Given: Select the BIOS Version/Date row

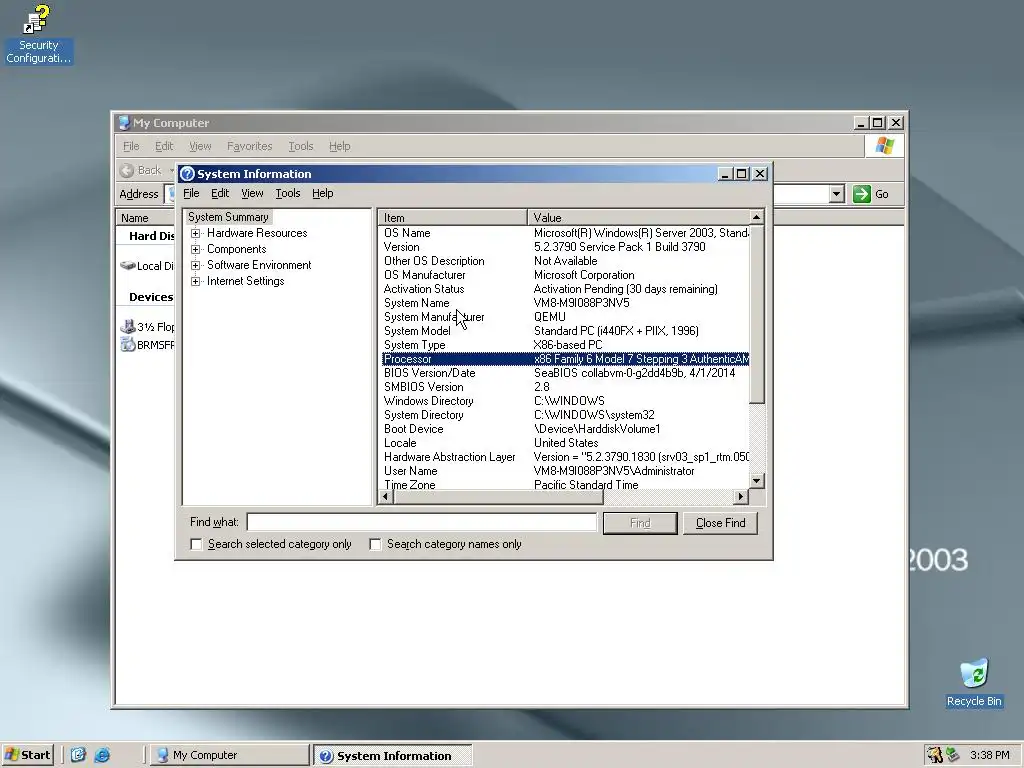Looking at the screenshot, I should click(x=565, y=373).
